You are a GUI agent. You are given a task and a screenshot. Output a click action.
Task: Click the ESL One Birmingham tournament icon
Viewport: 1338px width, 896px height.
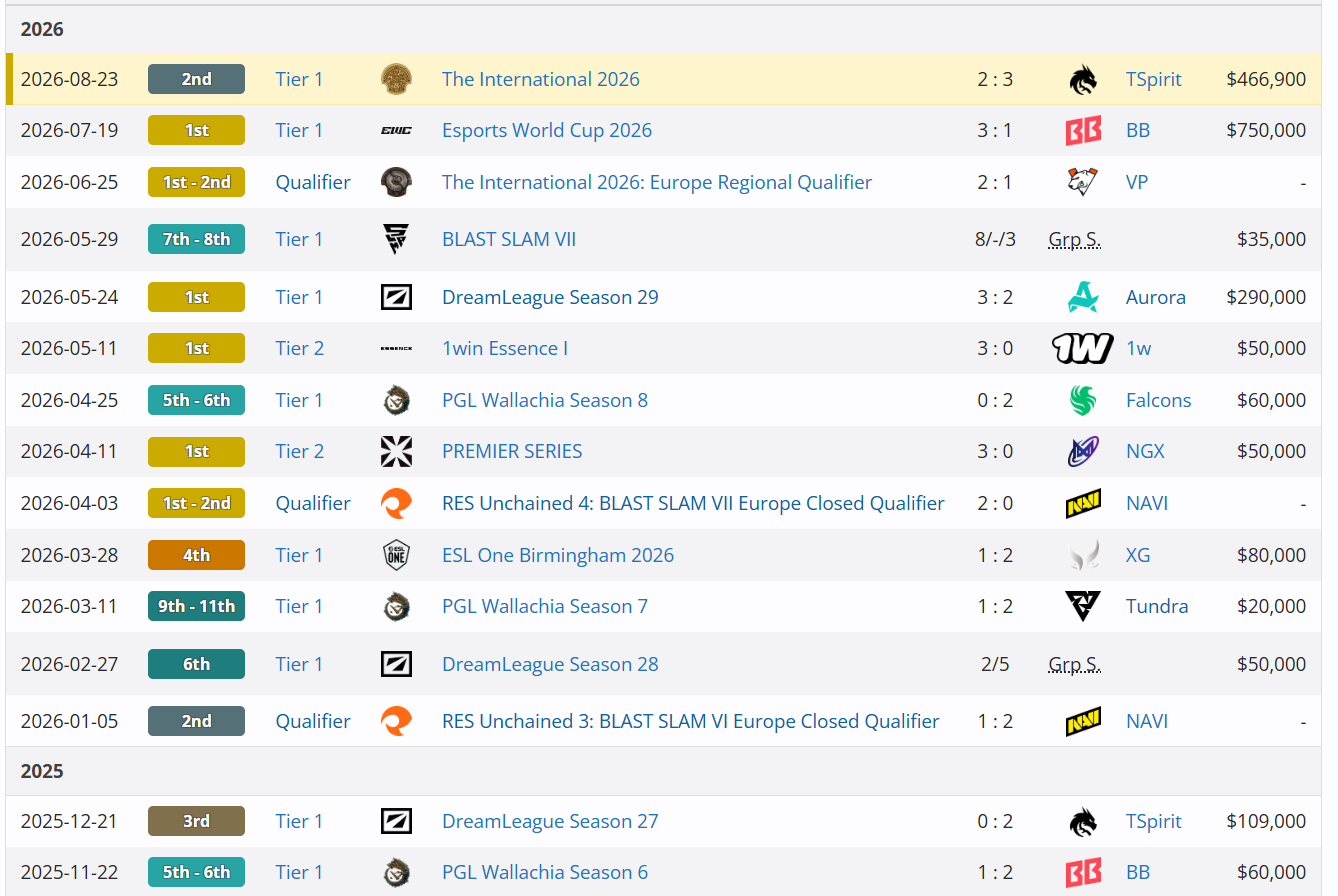click(396, 555)
